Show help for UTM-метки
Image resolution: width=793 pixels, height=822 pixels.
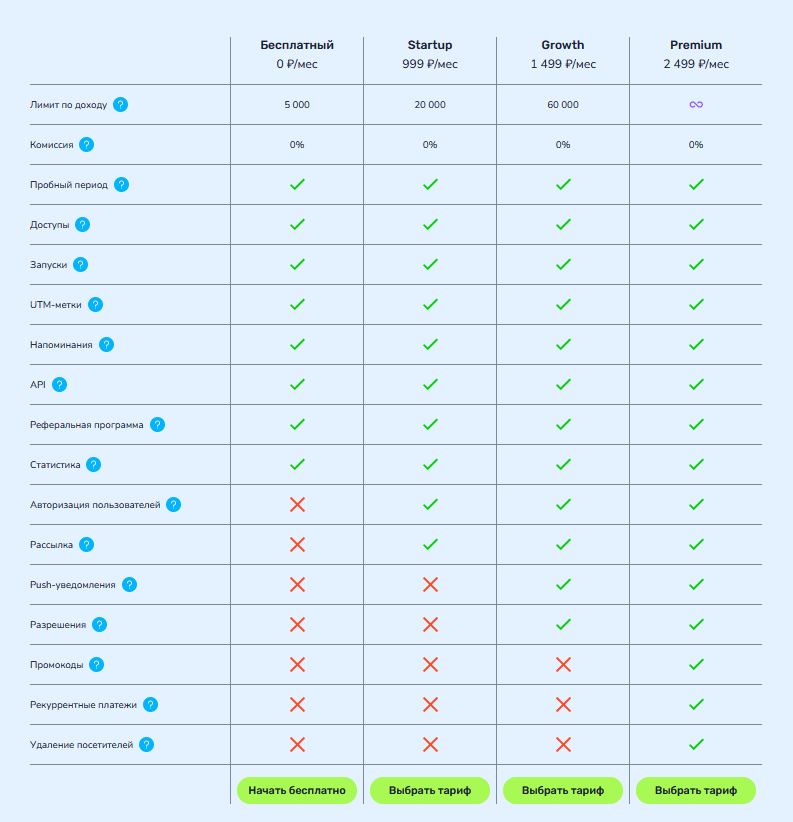[96, 304]
